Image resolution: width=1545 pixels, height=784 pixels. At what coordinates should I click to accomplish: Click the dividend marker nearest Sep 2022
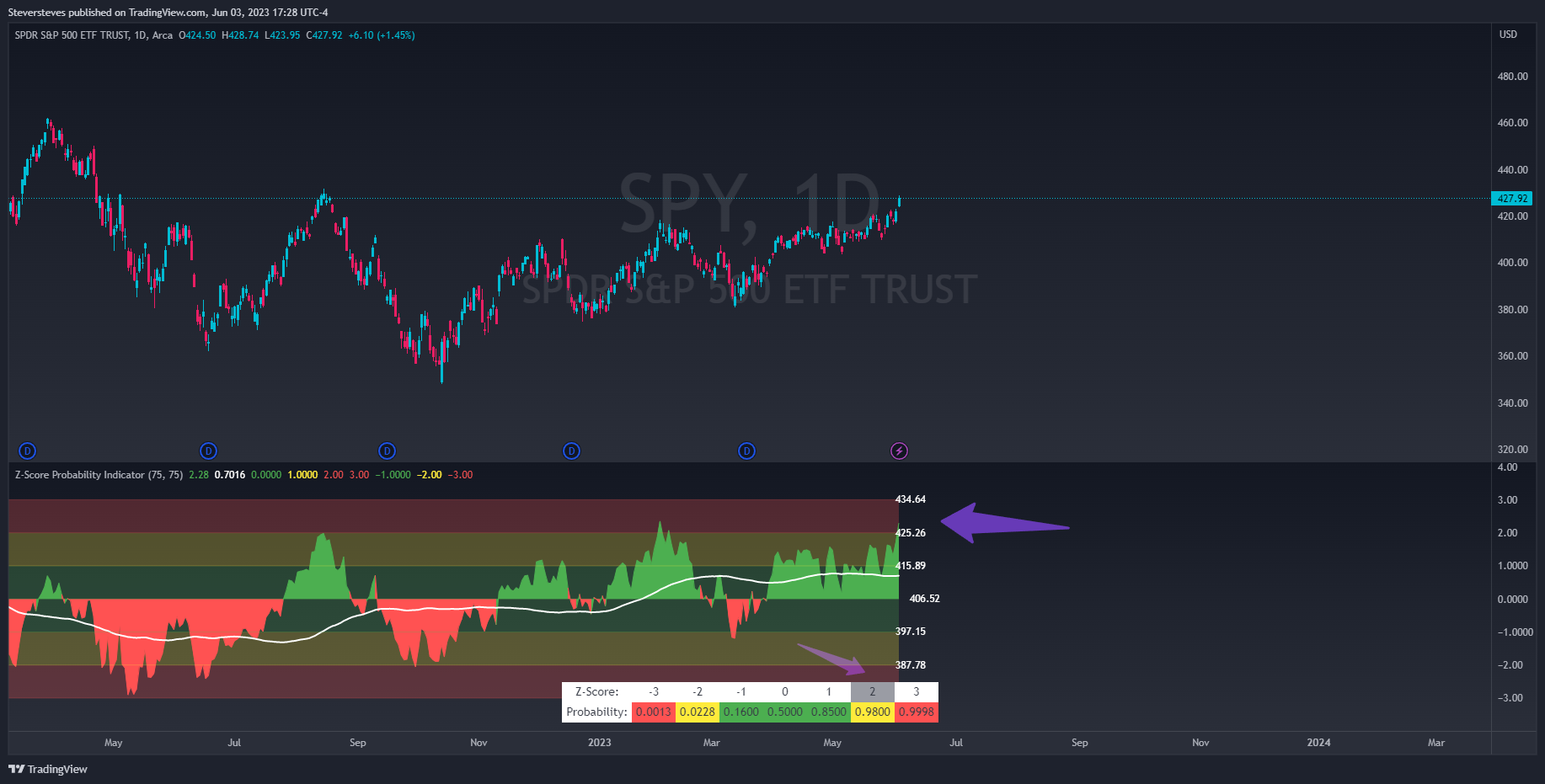tap(387, 451)
